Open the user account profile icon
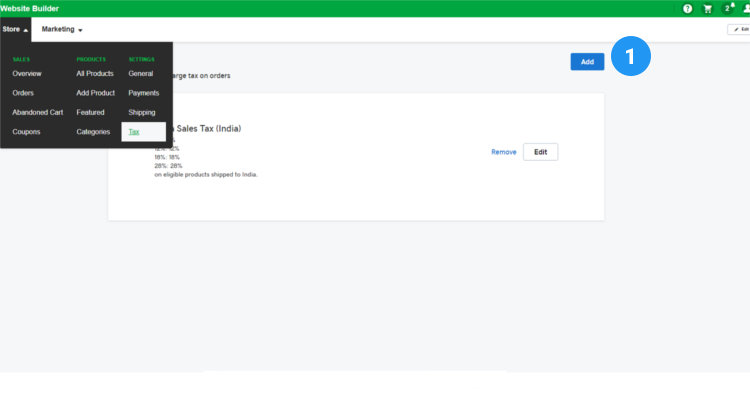750x400 pixels. 746,9
